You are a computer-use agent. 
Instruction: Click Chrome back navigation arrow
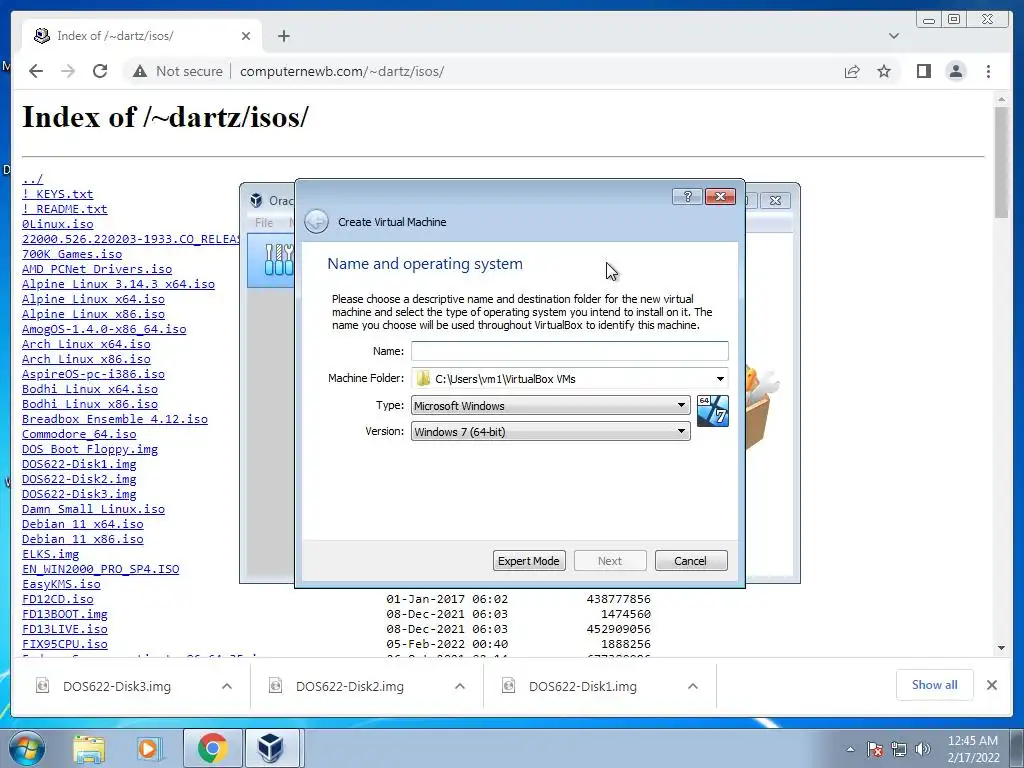point(36,71)
